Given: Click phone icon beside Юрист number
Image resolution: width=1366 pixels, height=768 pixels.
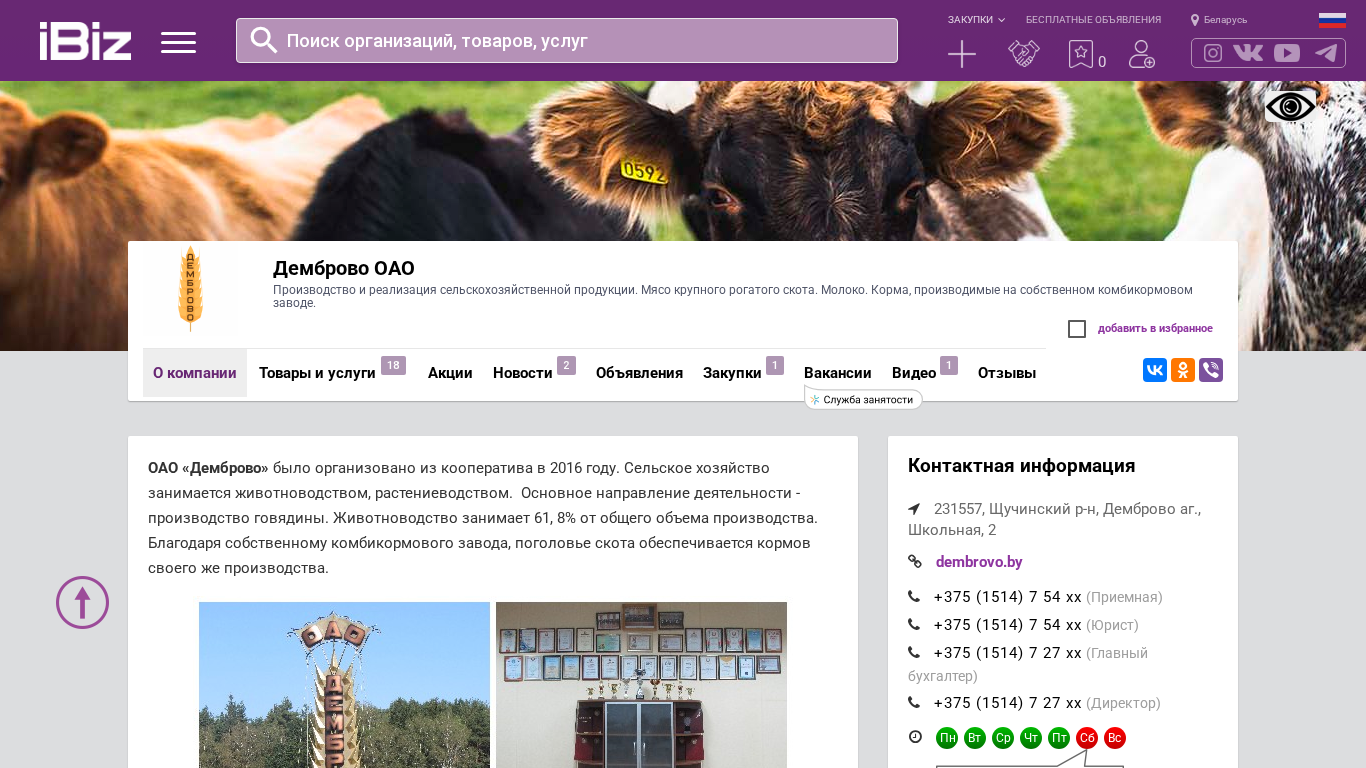Looking at the screenshot, I should (x=914, y=625).
